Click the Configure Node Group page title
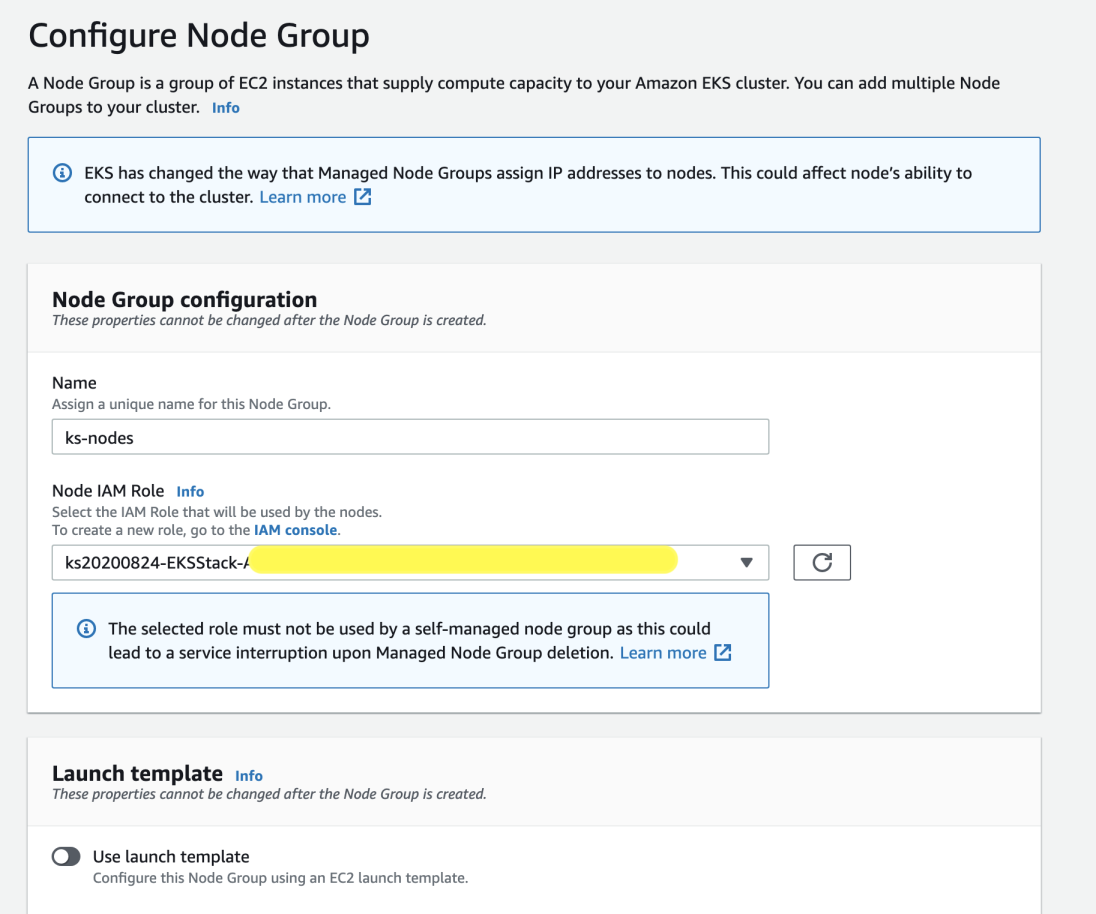Viewport: 1096px width, 914px height. 198,35
